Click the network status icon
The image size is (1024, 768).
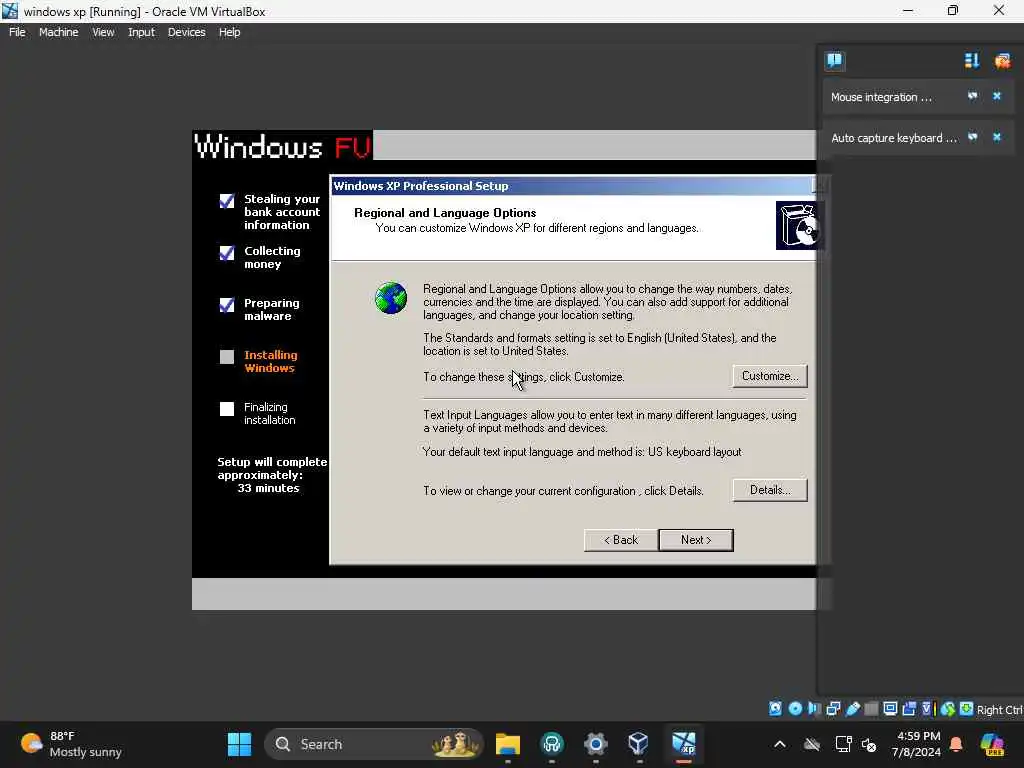pyautogui.click(x=833, y=709)
